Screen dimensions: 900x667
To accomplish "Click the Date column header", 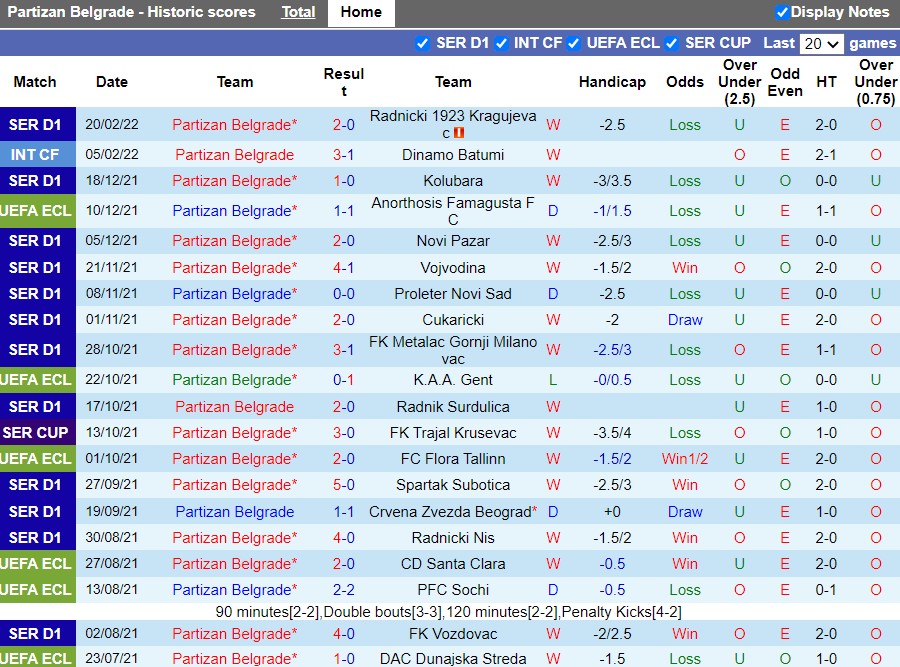I will coord(112,82).
